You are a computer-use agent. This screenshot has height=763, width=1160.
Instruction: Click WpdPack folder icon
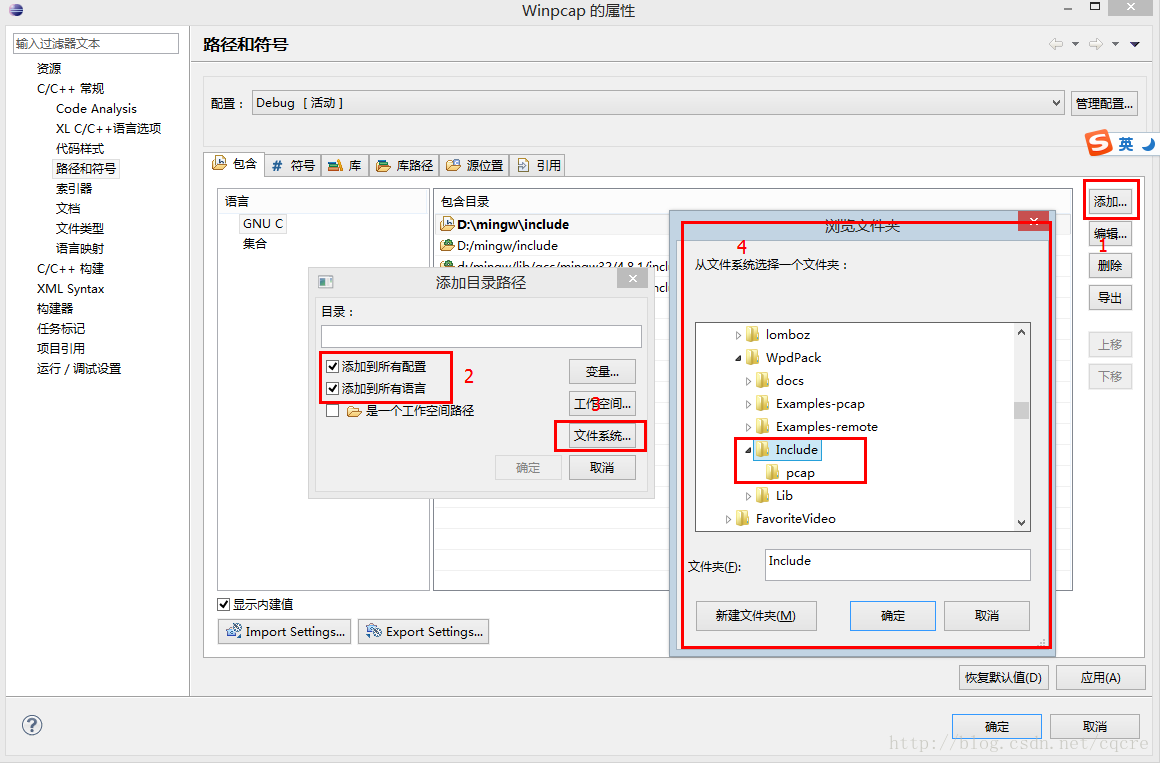[752, 357]
